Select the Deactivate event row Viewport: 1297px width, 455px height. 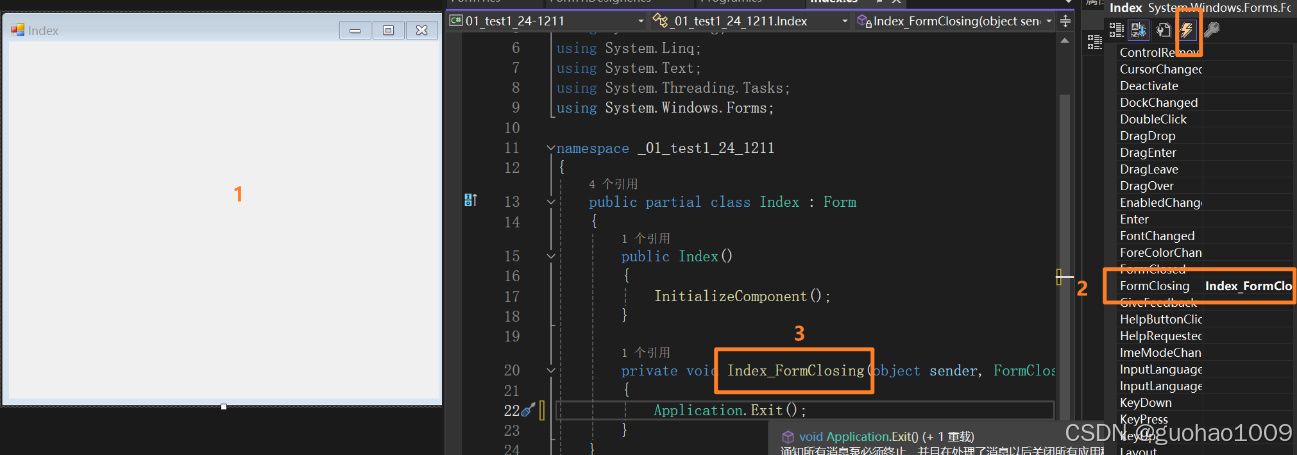1205,86
